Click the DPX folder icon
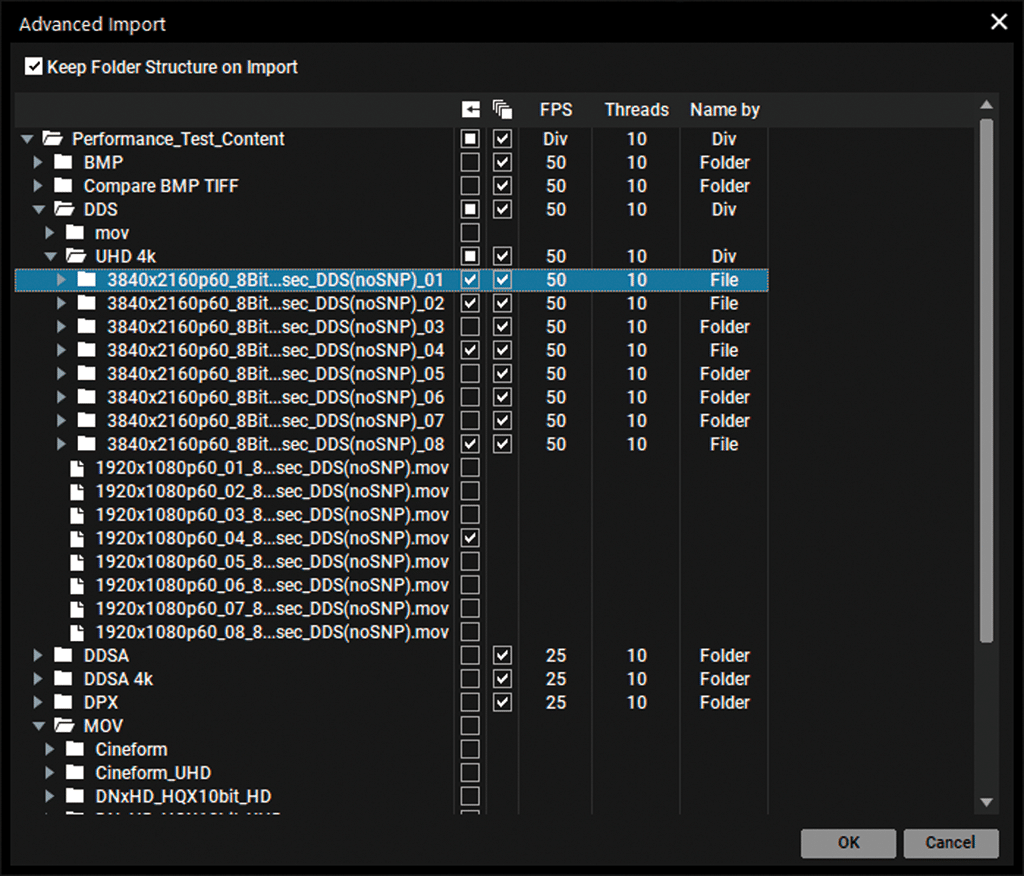The width and height of the screenshot is (1024, 876). (x=64, y=703)
